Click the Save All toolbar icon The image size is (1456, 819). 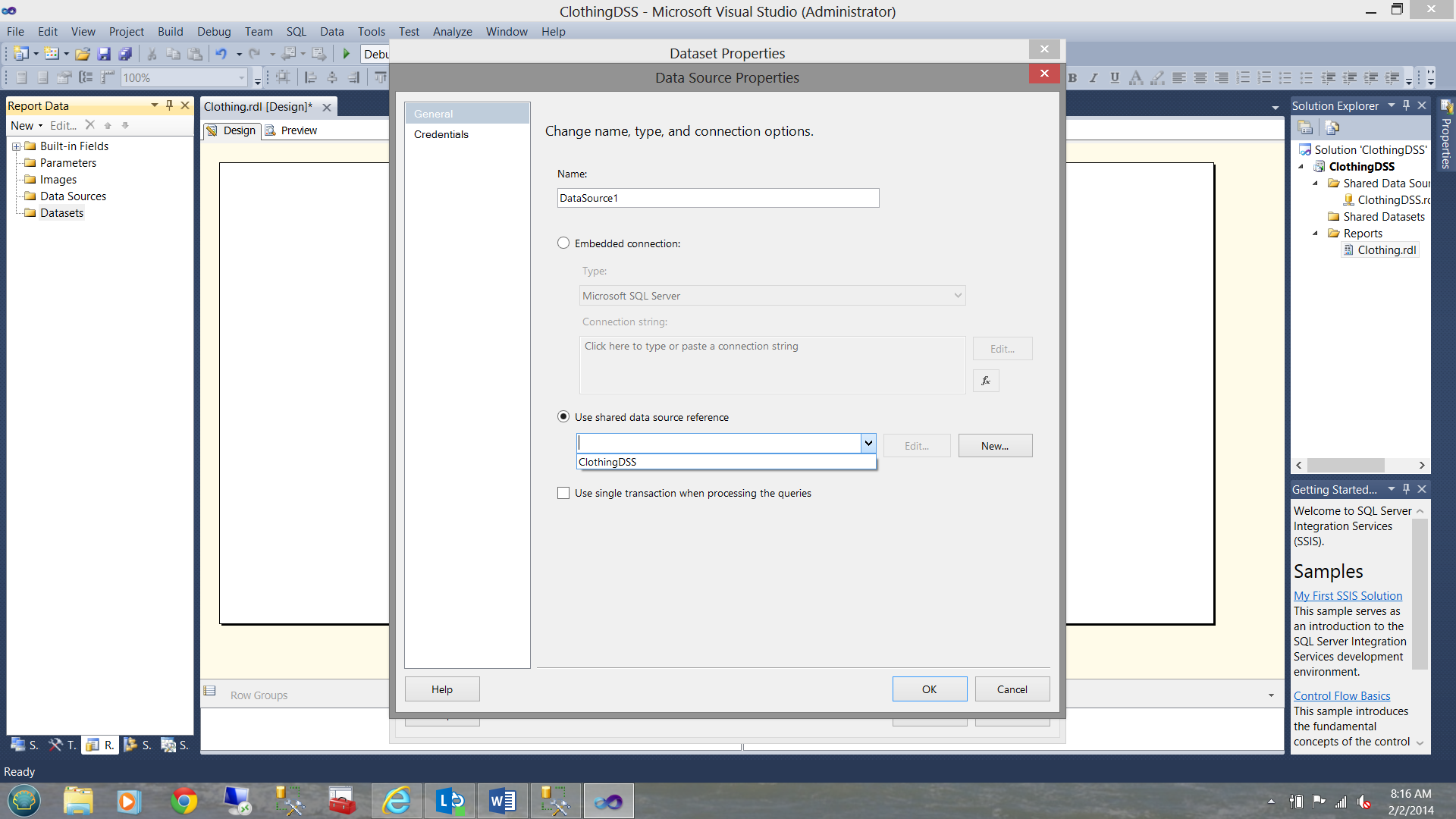[125, 54]
